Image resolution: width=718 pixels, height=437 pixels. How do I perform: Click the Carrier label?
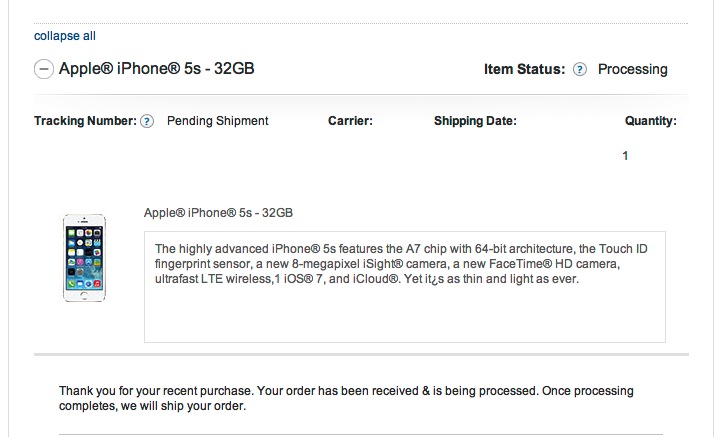coord(350,121)
